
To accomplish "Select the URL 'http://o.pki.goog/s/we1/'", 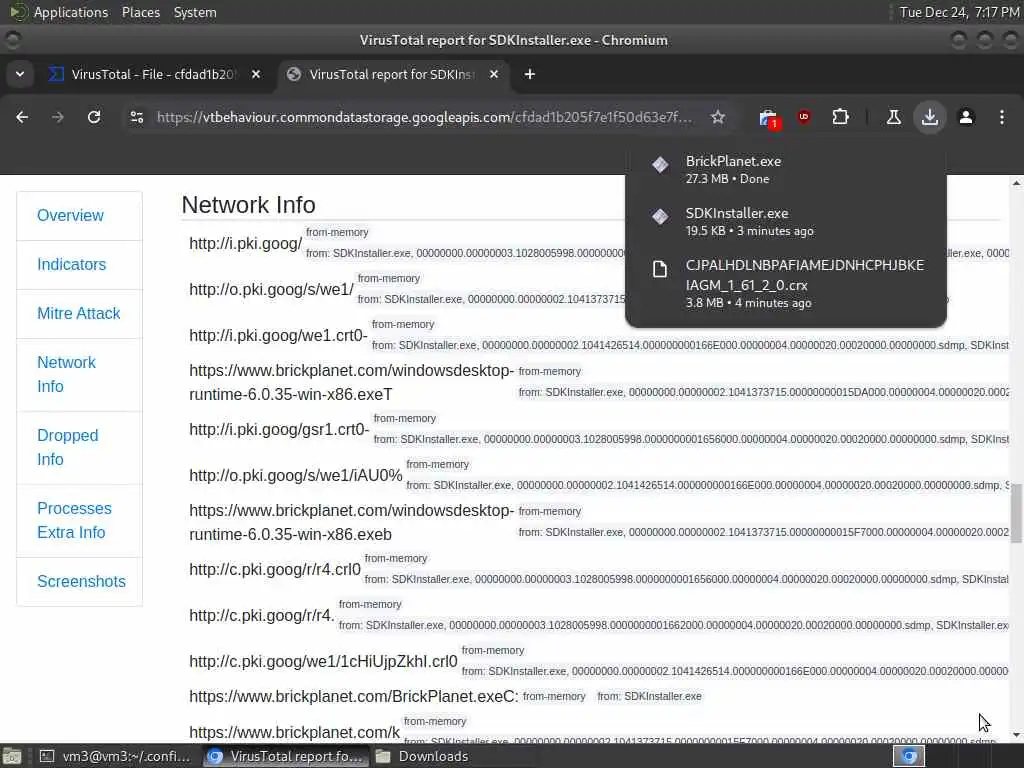I will point(272,289).
